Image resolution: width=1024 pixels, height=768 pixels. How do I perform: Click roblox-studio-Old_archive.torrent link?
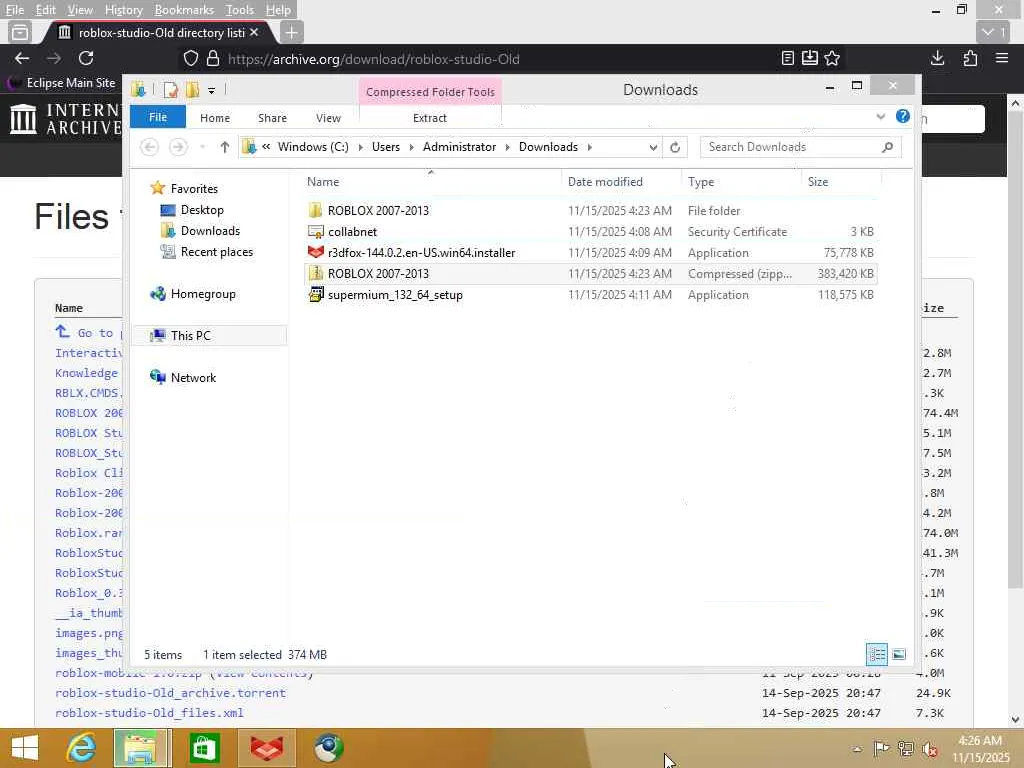click(170, 693)
